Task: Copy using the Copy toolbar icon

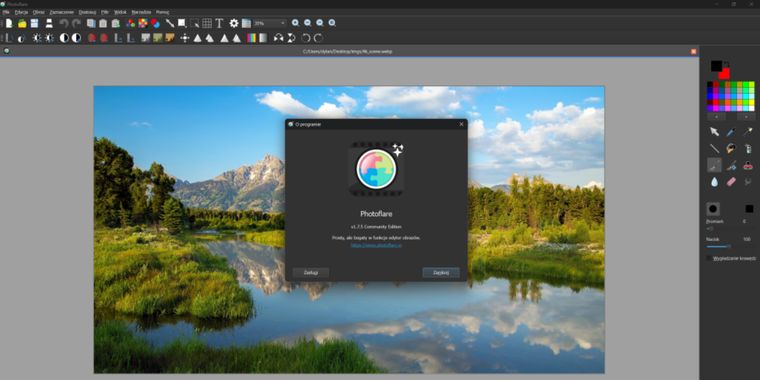Action: pos(91,23)
